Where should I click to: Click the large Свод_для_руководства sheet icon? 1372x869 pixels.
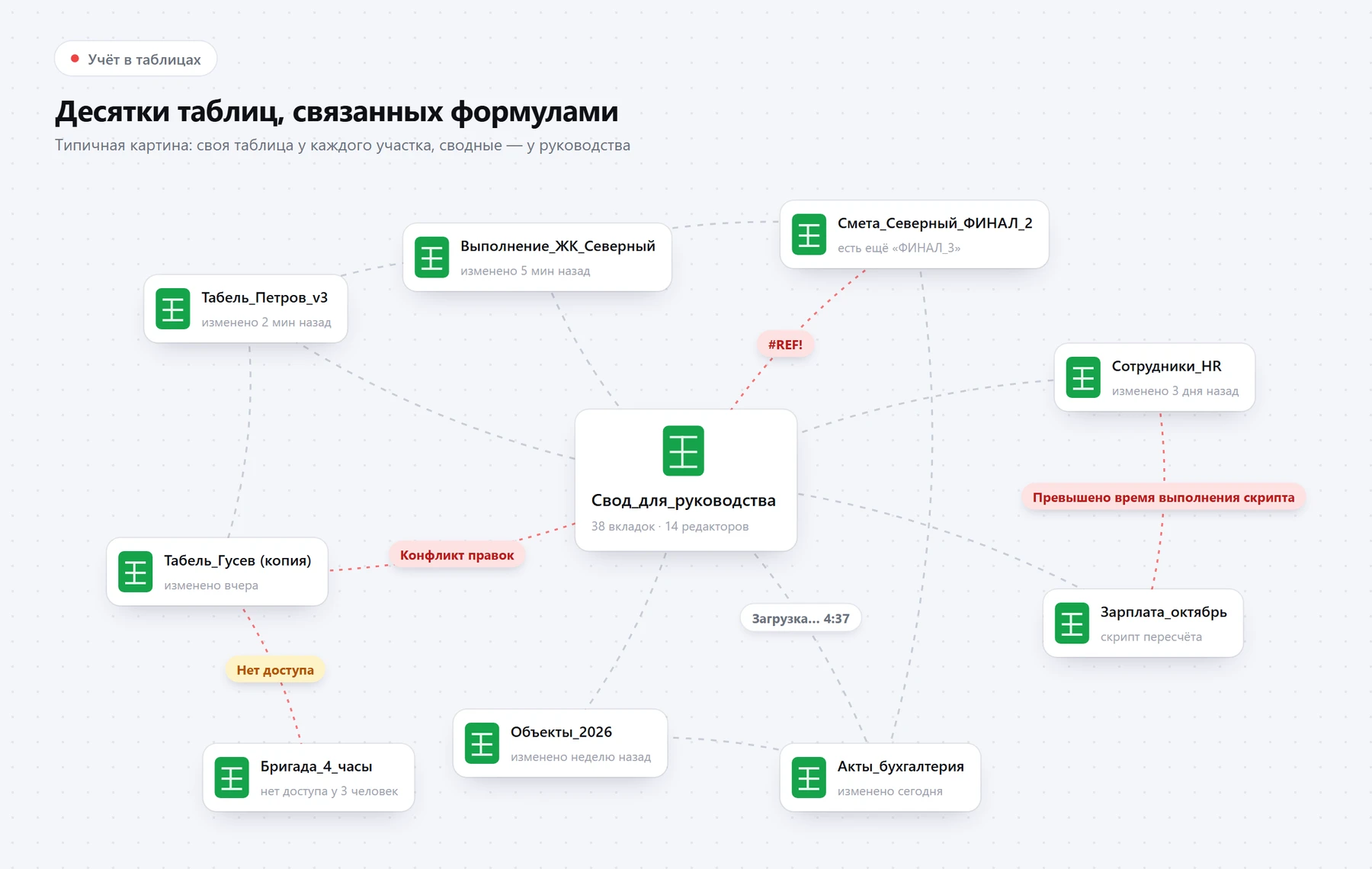[x=684, y=451]
